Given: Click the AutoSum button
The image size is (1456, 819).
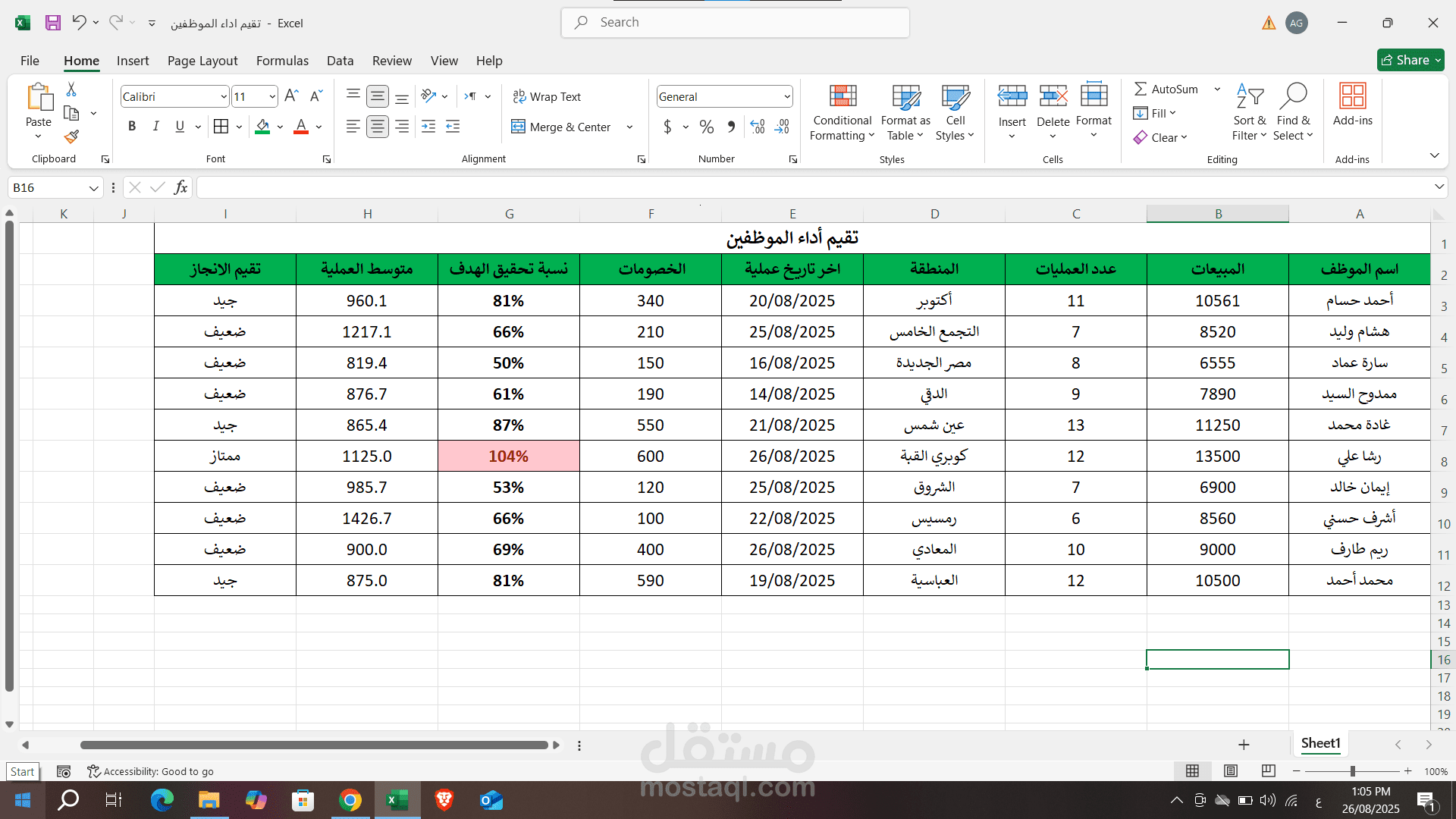Looking at the screenshot, I should coord(1166,89).
